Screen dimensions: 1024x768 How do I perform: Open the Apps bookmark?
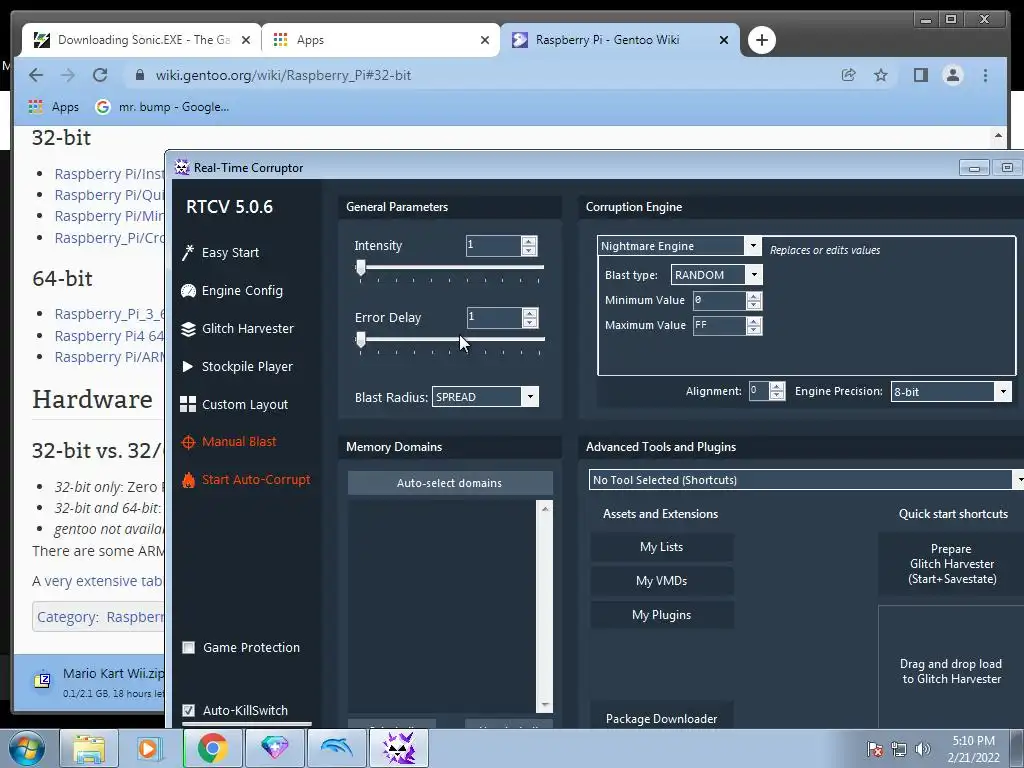pos(54,106)
